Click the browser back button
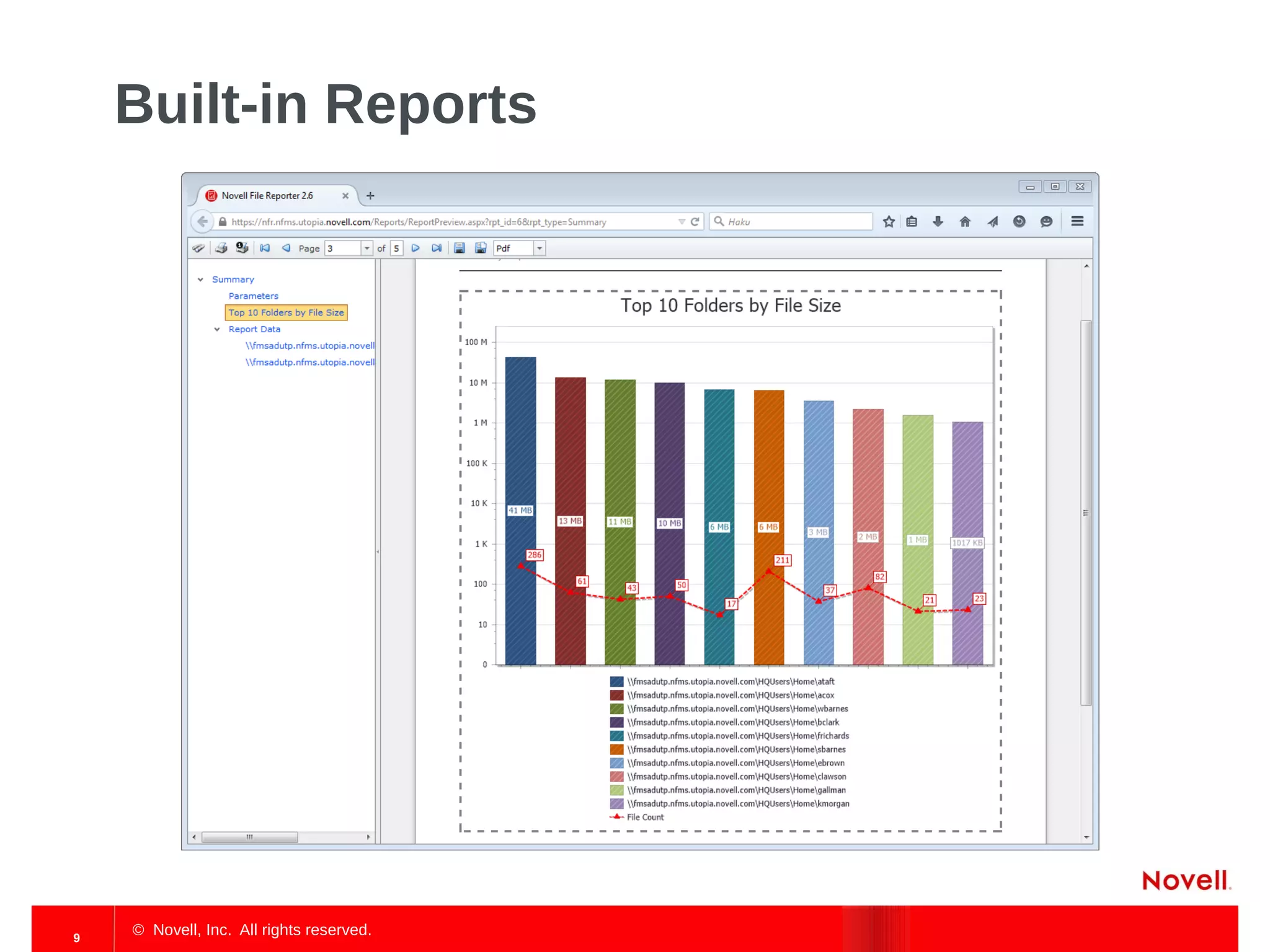1270x952 pixels. click(x=202, y=221)
